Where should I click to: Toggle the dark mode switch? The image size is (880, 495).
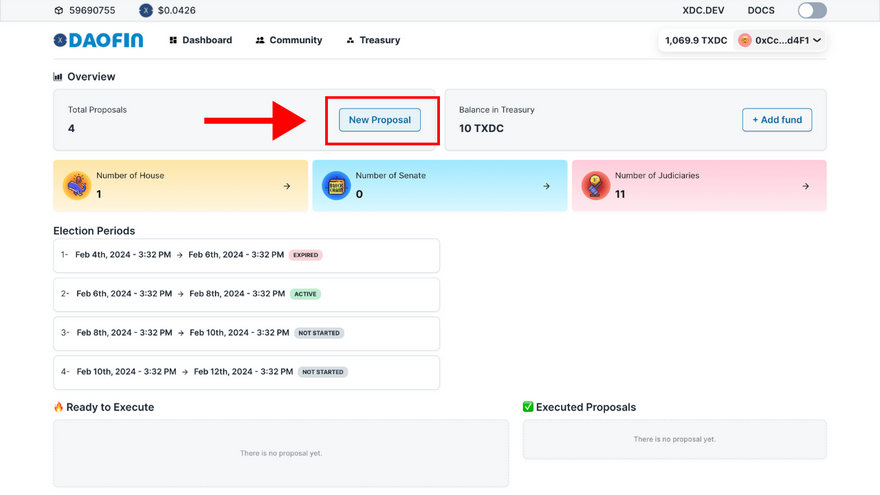click(x=812, y=11)
